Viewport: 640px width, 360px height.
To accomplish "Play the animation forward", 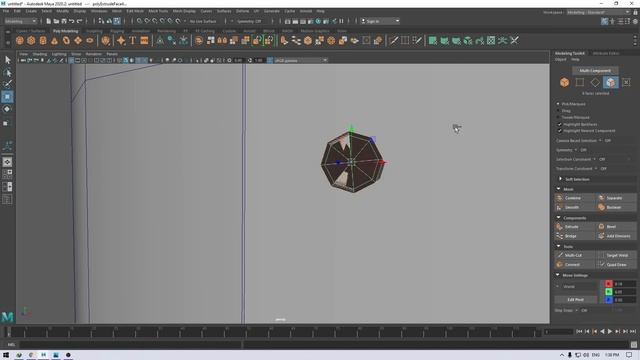I will point(610,331).
